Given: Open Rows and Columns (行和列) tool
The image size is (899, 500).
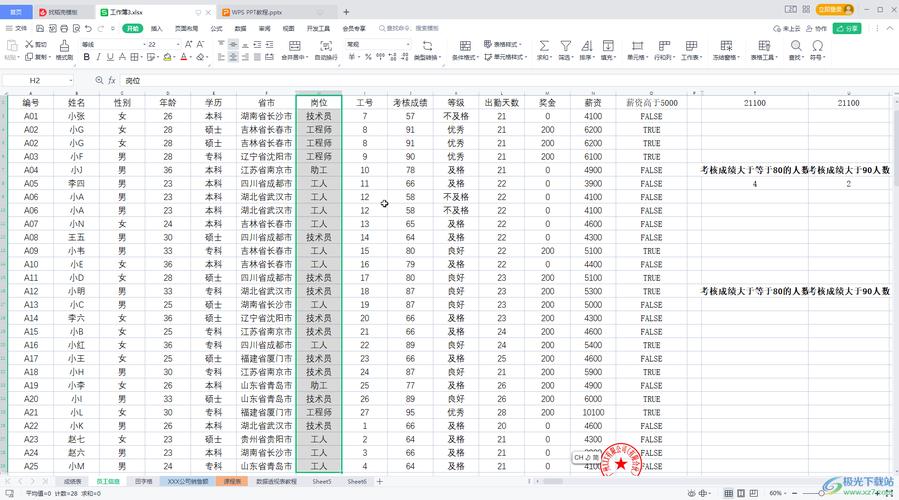Looking at the screenshot, I should tap(664, 50).
